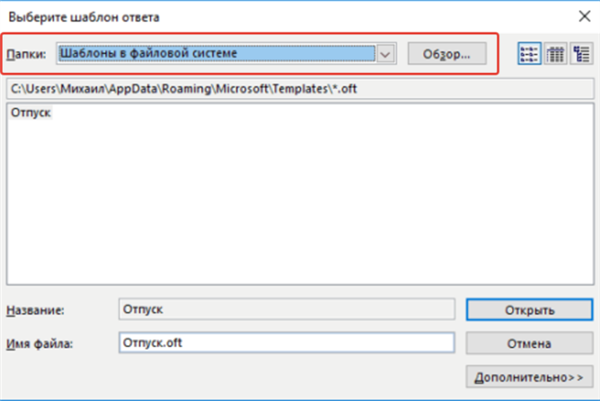600x401 pixels.
Task: Select the grouped tree view icon
Action: (582, 54)
